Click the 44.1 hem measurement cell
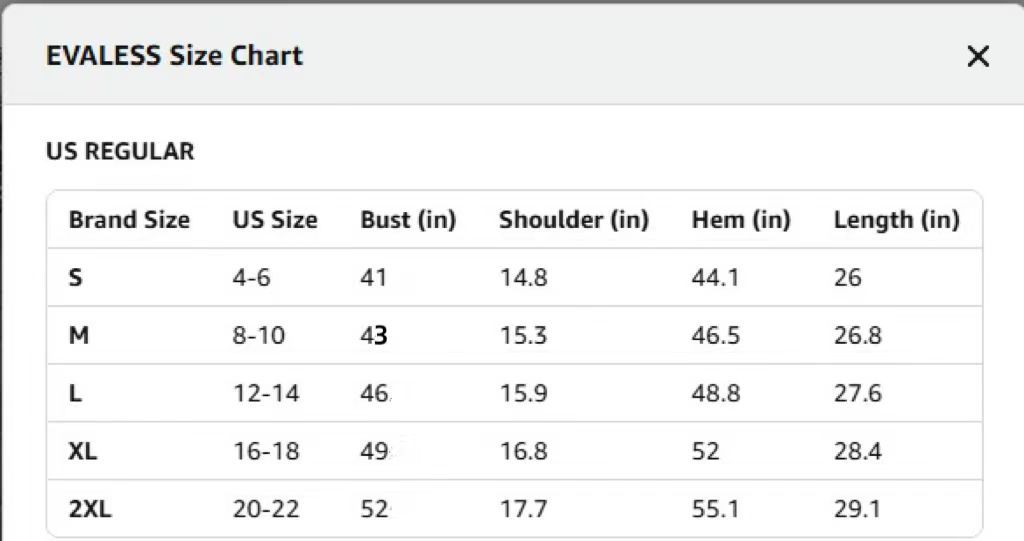Viewport: 1024px width, 541px height. point(715,277)
